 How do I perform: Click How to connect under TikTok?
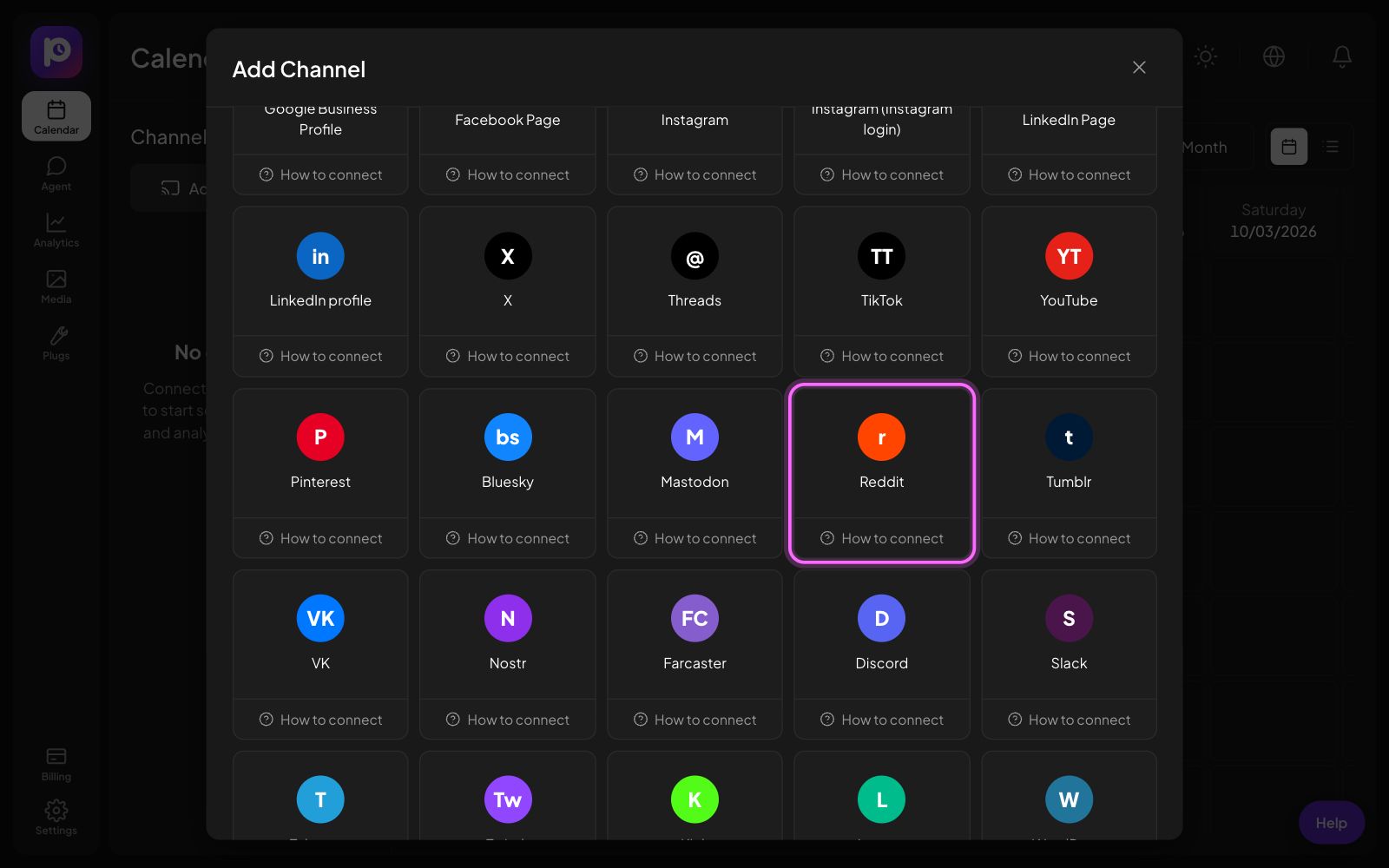[x=882, y=356]
